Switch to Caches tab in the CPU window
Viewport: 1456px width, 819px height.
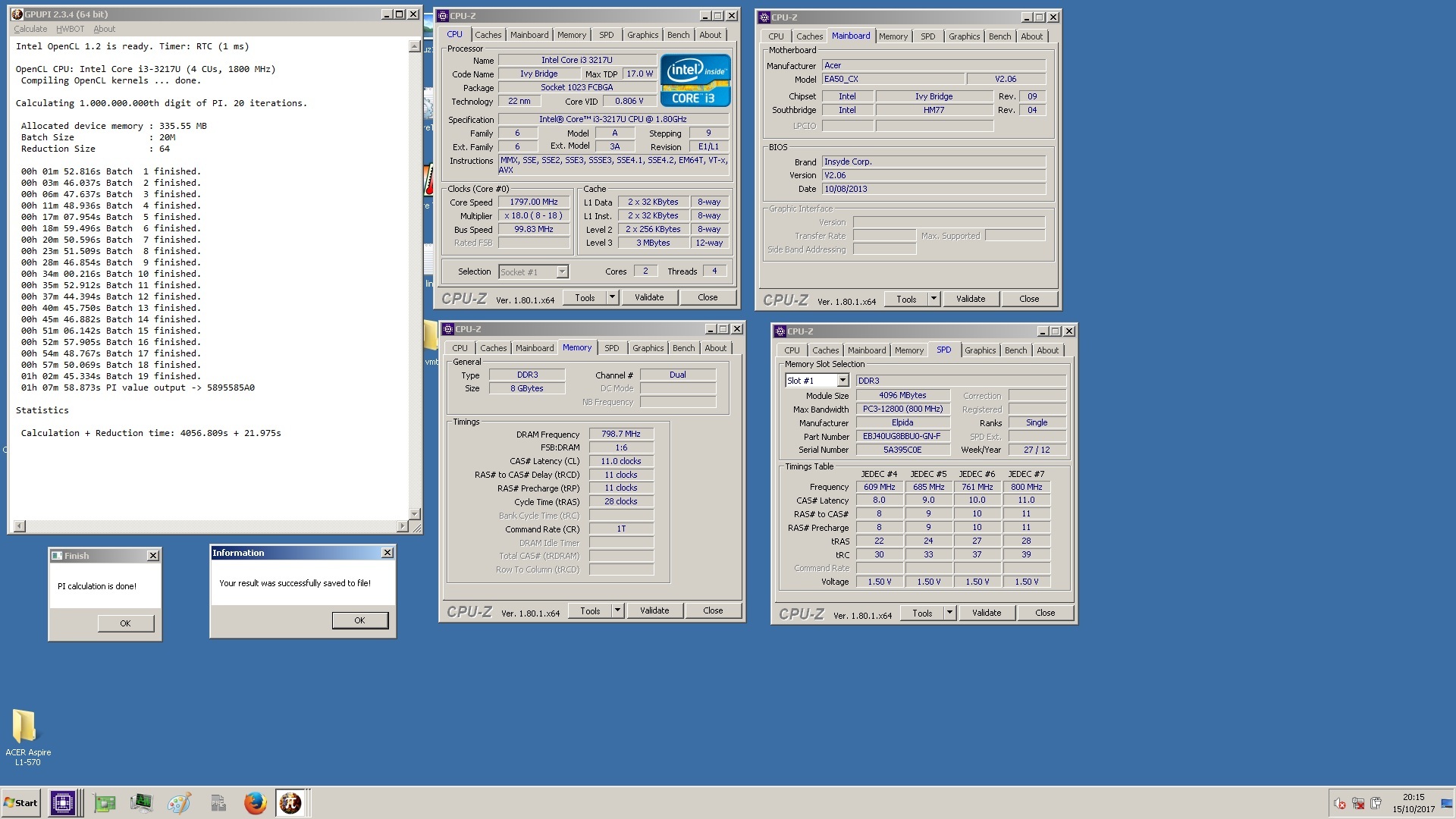pyautogui.click(x=488, y=35)
